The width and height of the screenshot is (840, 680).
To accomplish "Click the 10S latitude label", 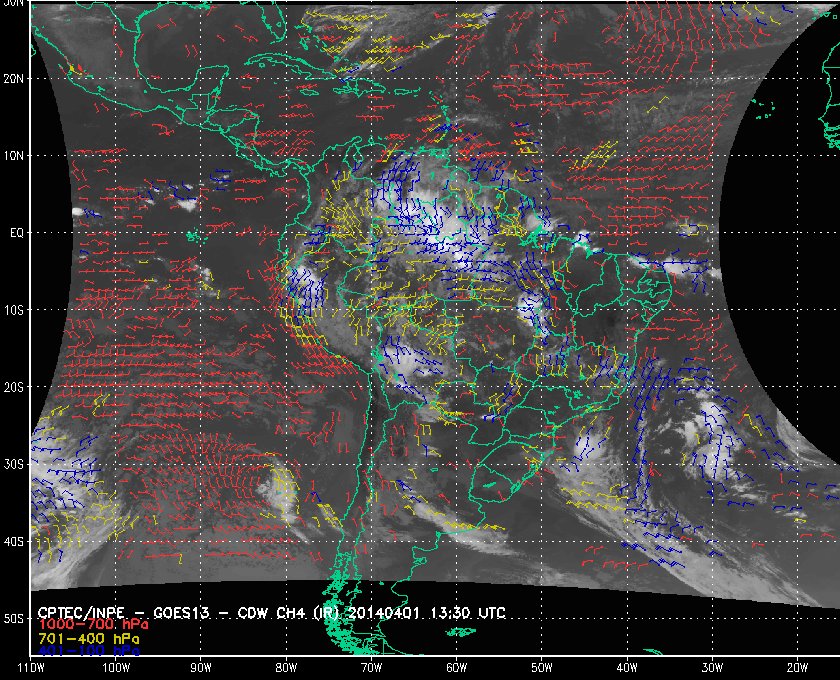I will [13, 310].
